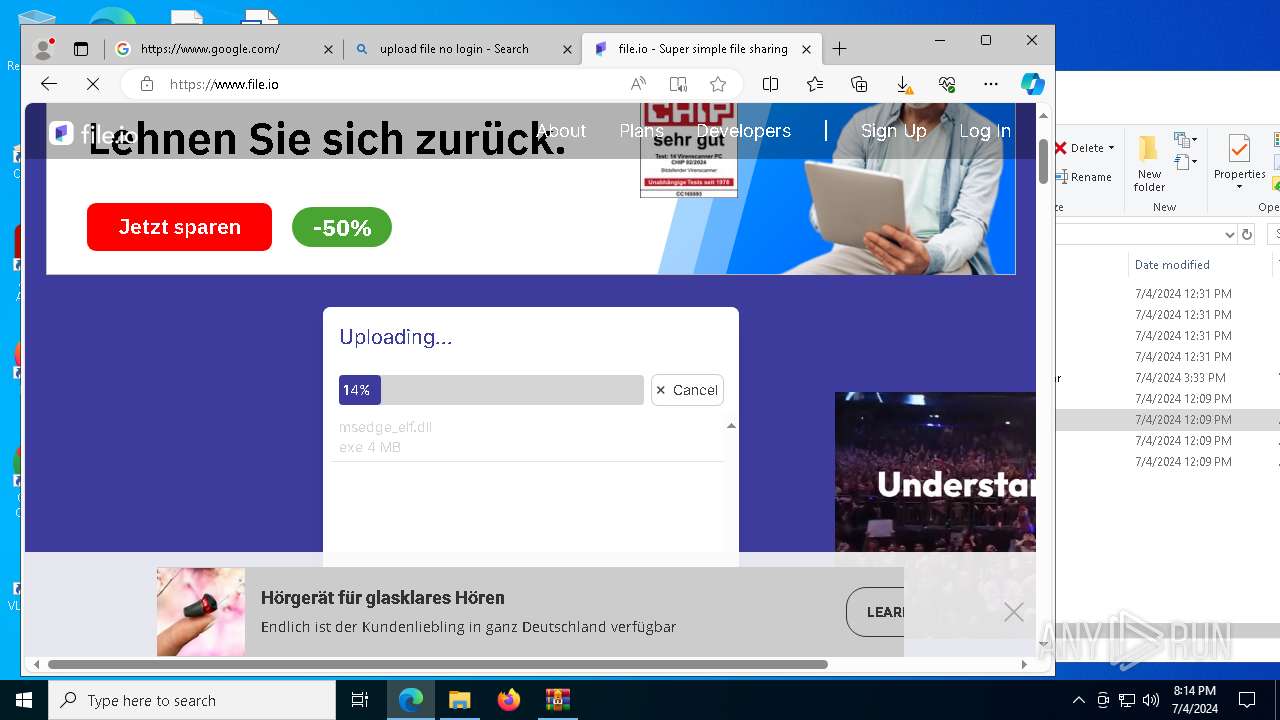Open Task View on the taskbar

click(360, 700)
